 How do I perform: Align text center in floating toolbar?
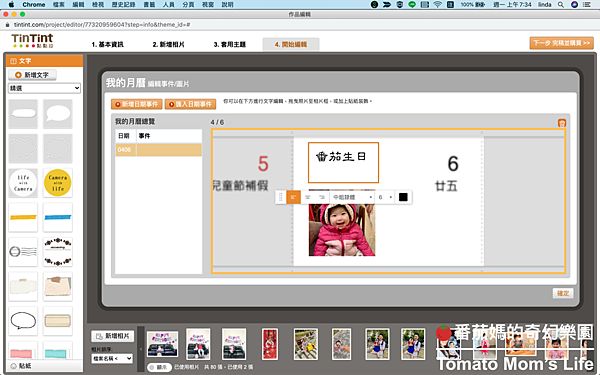click(308, 197)
